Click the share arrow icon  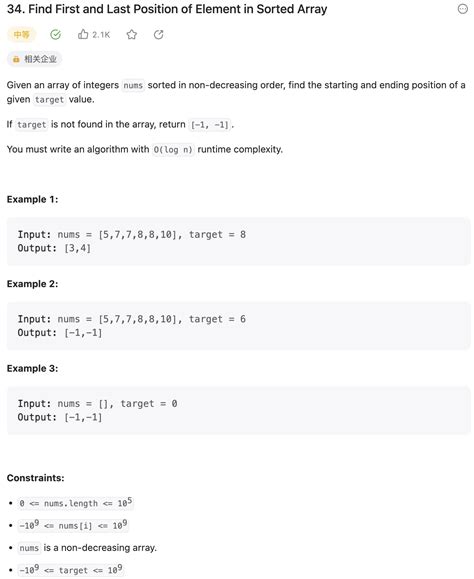click(x=159, y=35)
